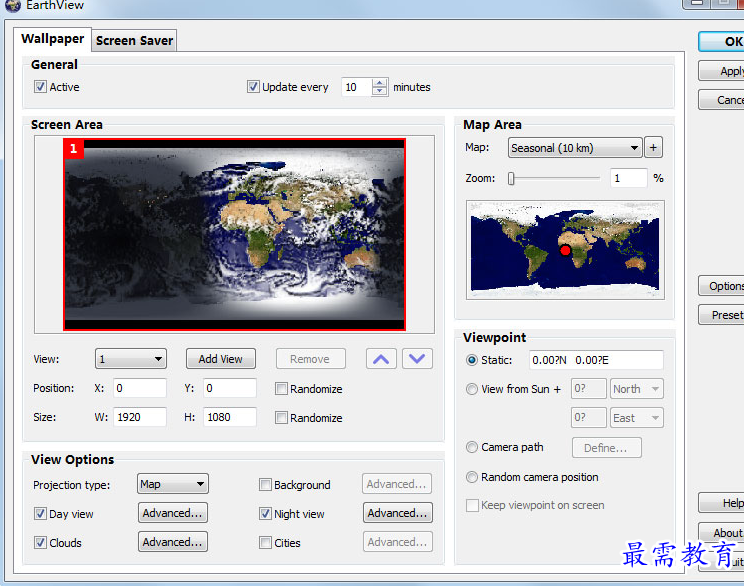Adjust the Zoom slider handle
The image size is (744, 586).
511,178
